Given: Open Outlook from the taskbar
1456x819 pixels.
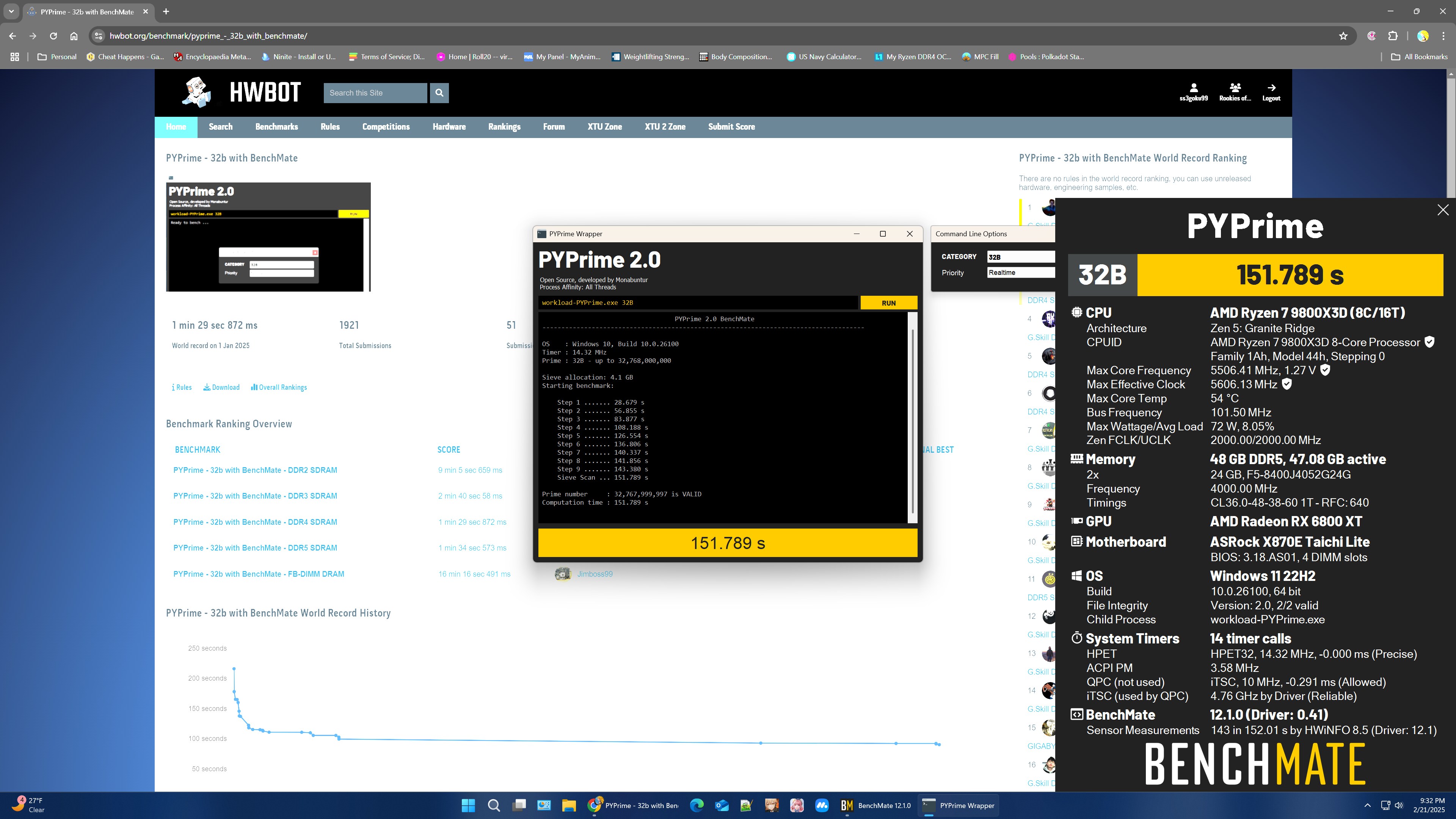Looking at the screenshot, I should 722,805.
